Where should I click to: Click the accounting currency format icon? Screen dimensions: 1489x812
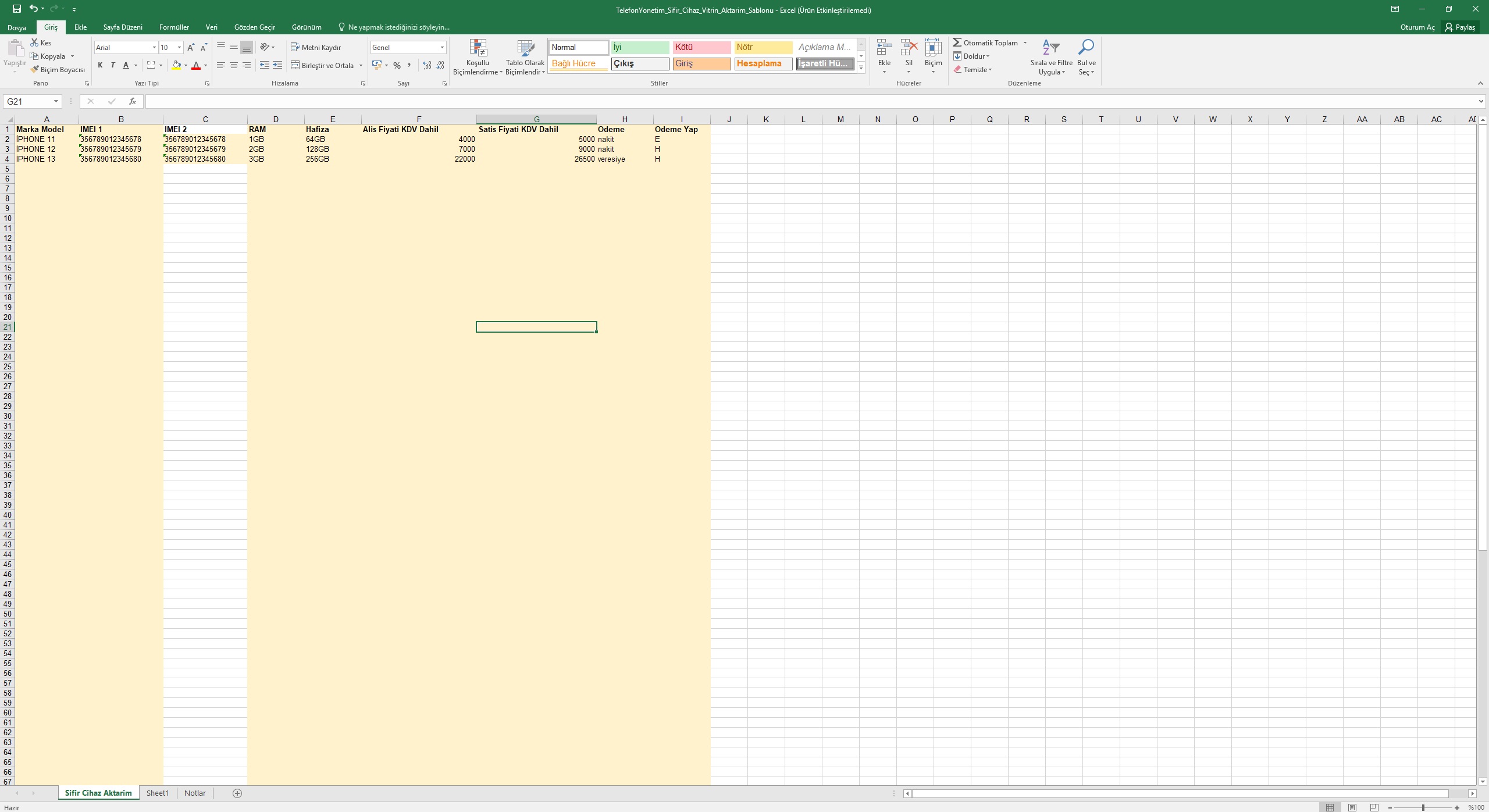pyautogui.click(x=377, y=65)
